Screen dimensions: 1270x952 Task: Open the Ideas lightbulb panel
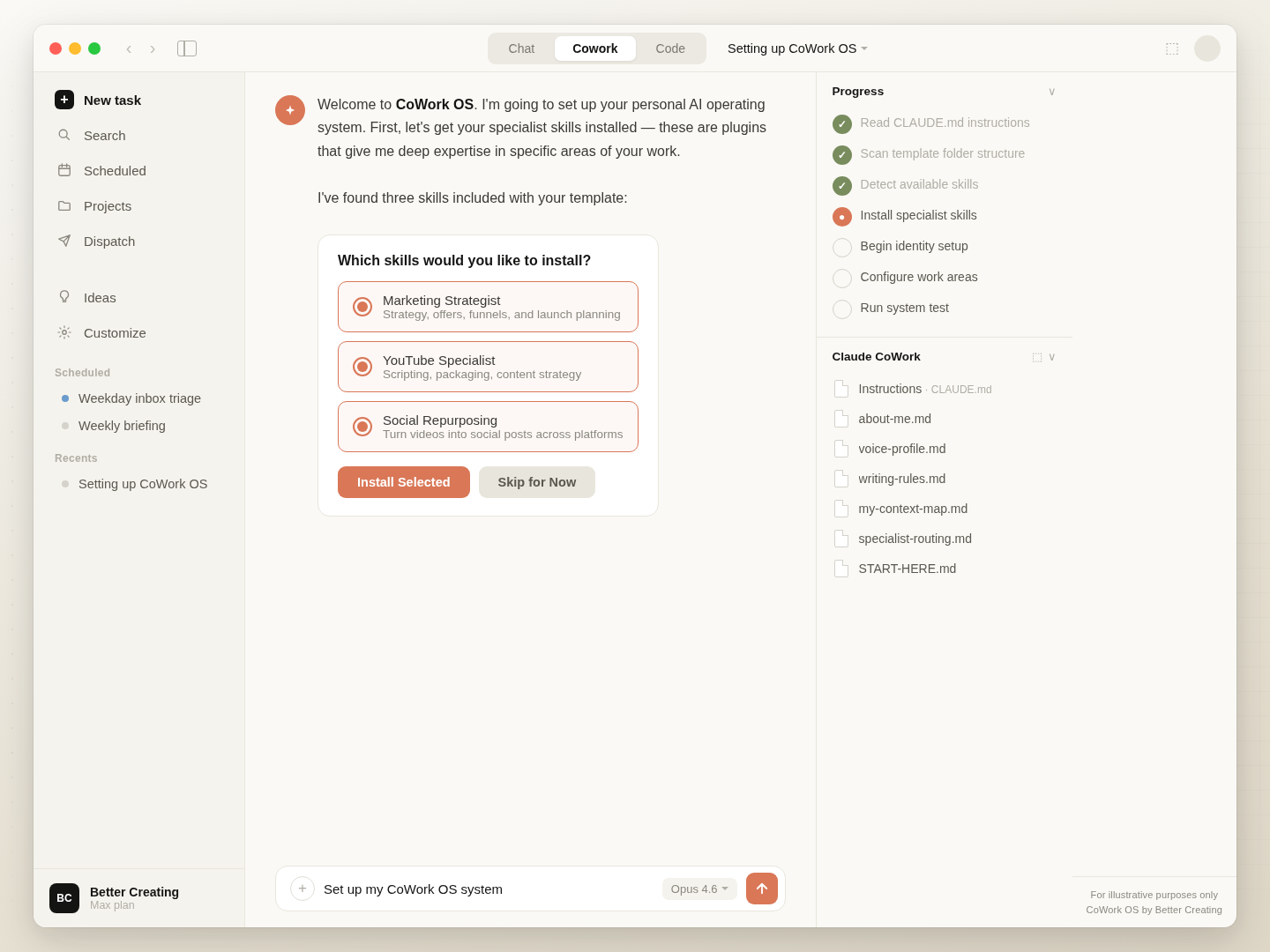pos(100,298)
